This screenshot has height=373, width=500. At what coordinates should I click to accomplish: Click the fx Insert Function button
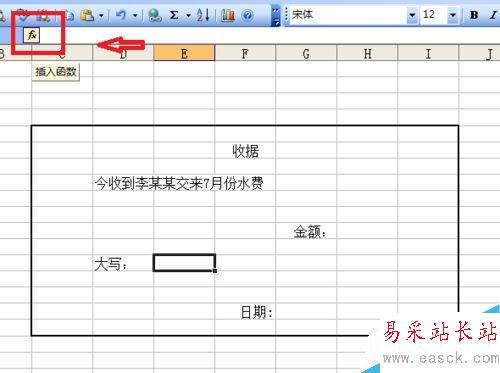pyautogui.click(x=32, y=35)
